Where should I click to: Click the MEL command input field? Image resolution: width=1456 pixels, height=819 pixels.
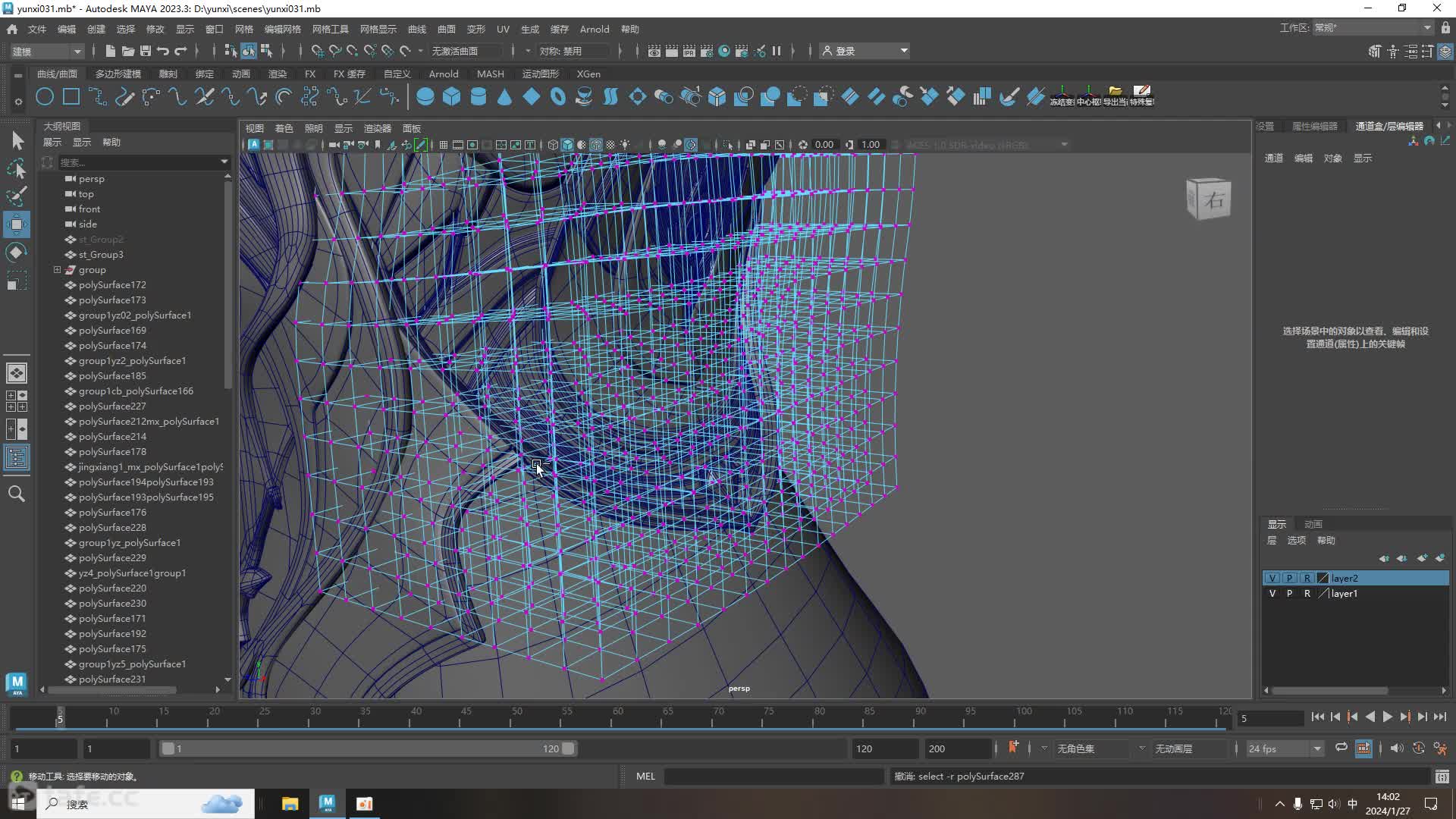pos(773,776)
